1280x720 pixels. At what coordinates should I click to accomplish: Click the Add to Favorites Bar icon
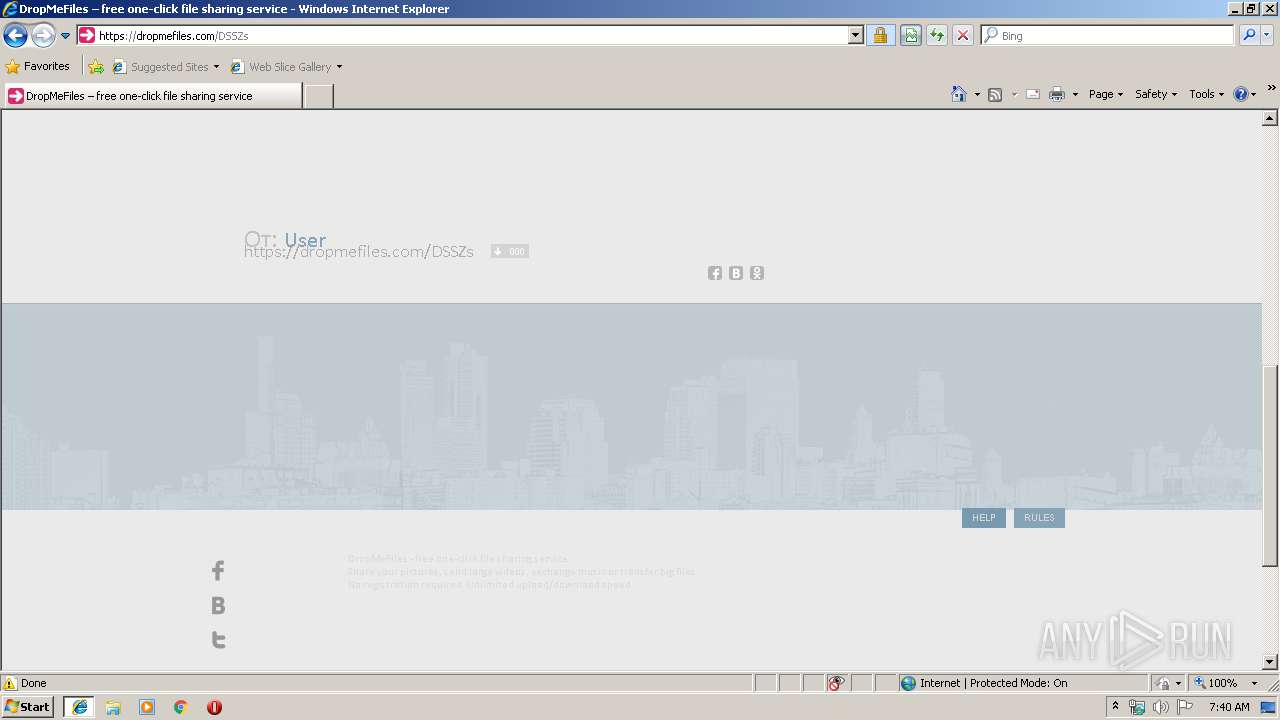[x=96, y=67]
